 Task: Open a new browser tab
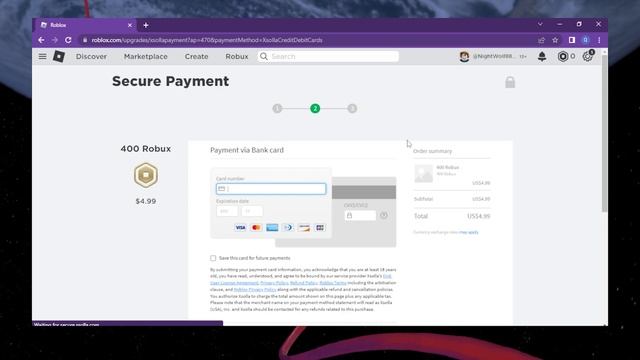(146, 25)
